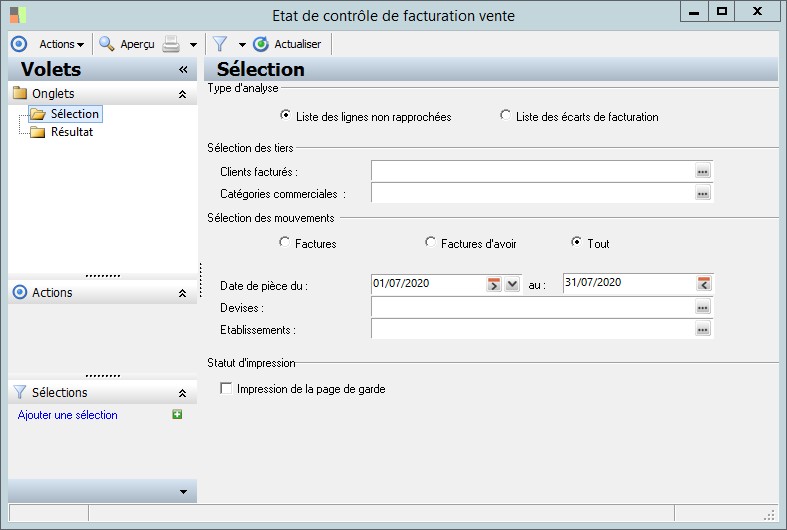This screenshot has height=530, width=787.
Task: Click the filter funnel icon
Action: [221, 44]
